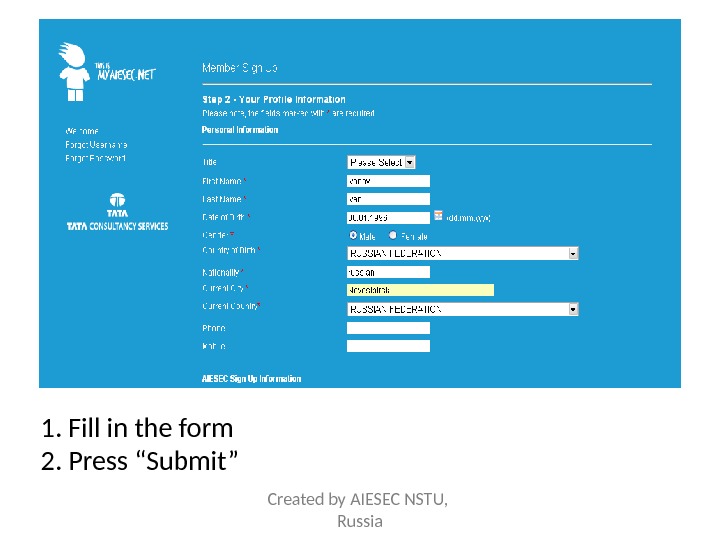Image resolution: width=720 pixels, height=540 pixels.
Task: Open the Forgot Username link
Action: (x=96, y=144)
